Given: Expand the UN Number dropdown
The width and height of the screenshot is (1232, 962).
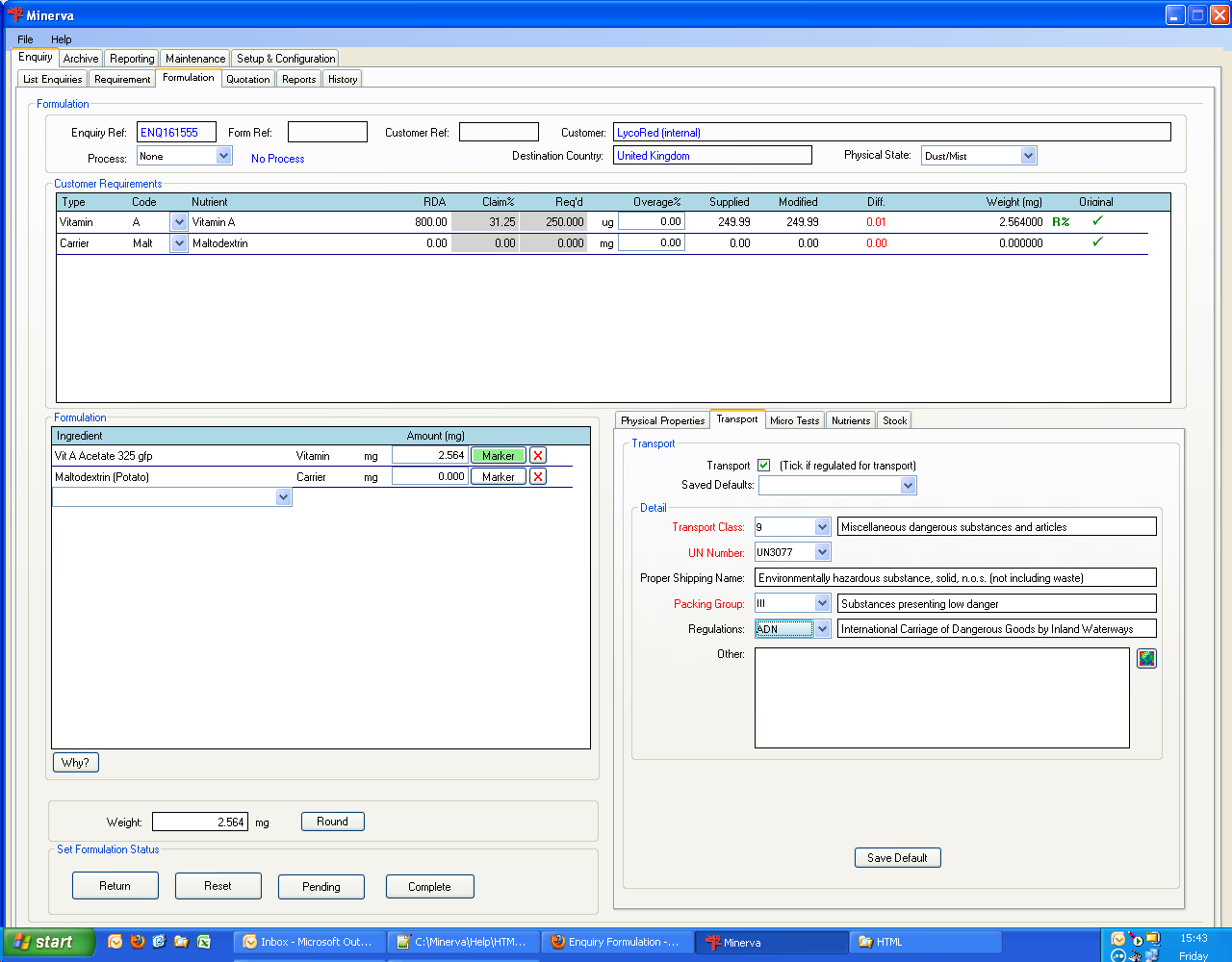Looking at the screenshot, I should click(822, 552).
